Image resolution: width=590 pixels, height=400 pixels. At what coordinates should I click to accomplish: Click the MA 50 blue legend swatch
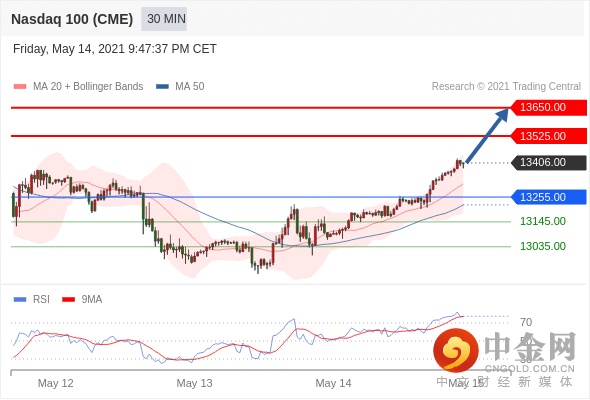click(162, 87)
